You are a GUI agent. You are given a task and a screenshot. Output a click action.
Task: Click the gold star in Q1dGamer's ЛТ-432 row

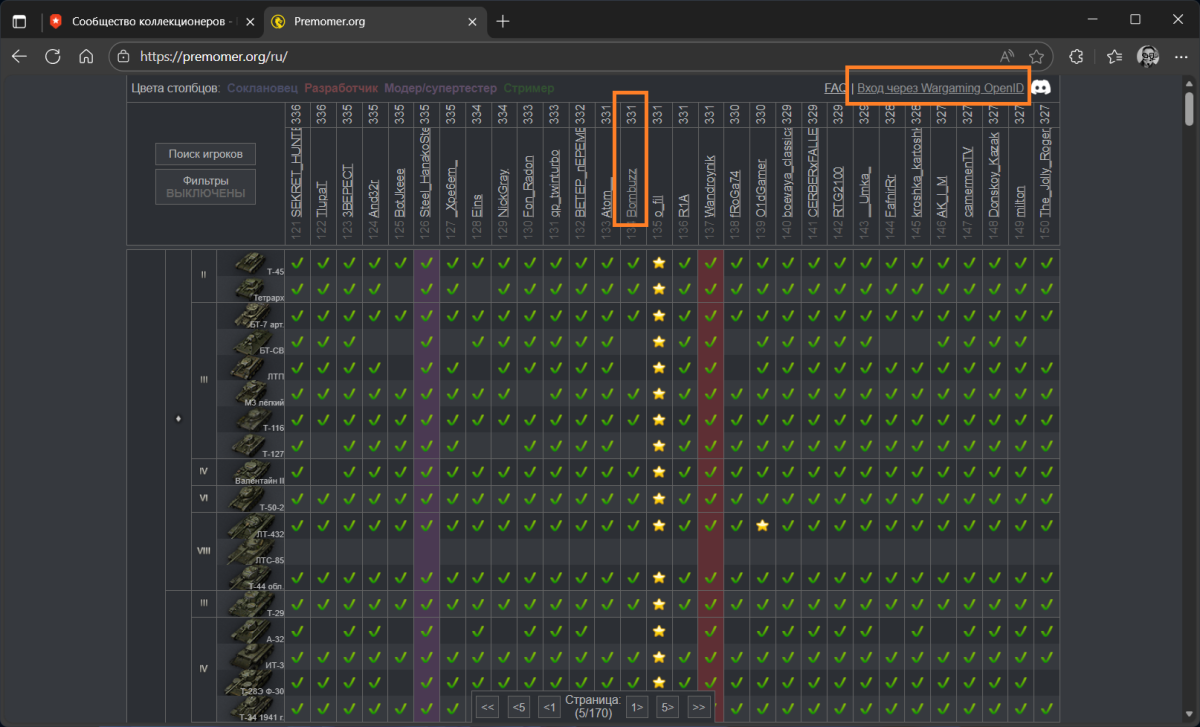click(762, 525)
